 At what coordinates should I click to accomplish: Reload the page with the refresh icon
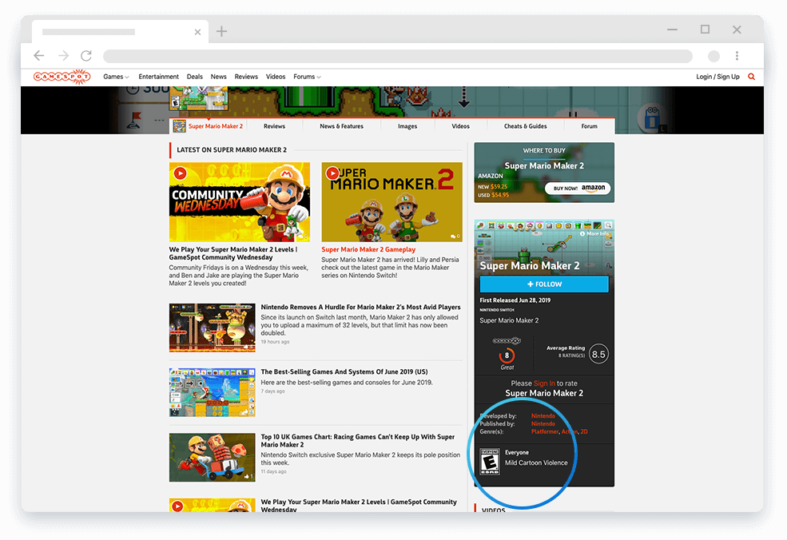(x=86, y=56)
